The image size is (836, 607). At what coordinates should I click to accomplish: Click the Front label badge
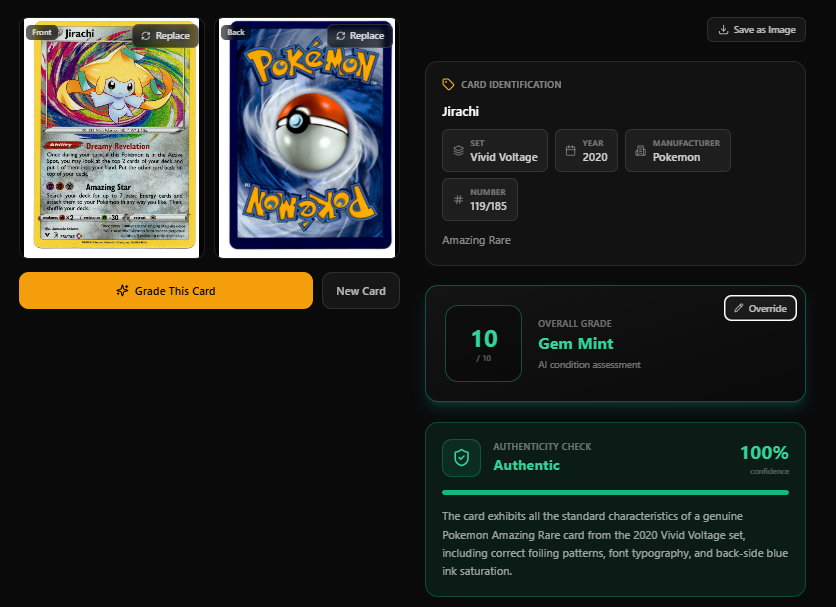(42, 33)
